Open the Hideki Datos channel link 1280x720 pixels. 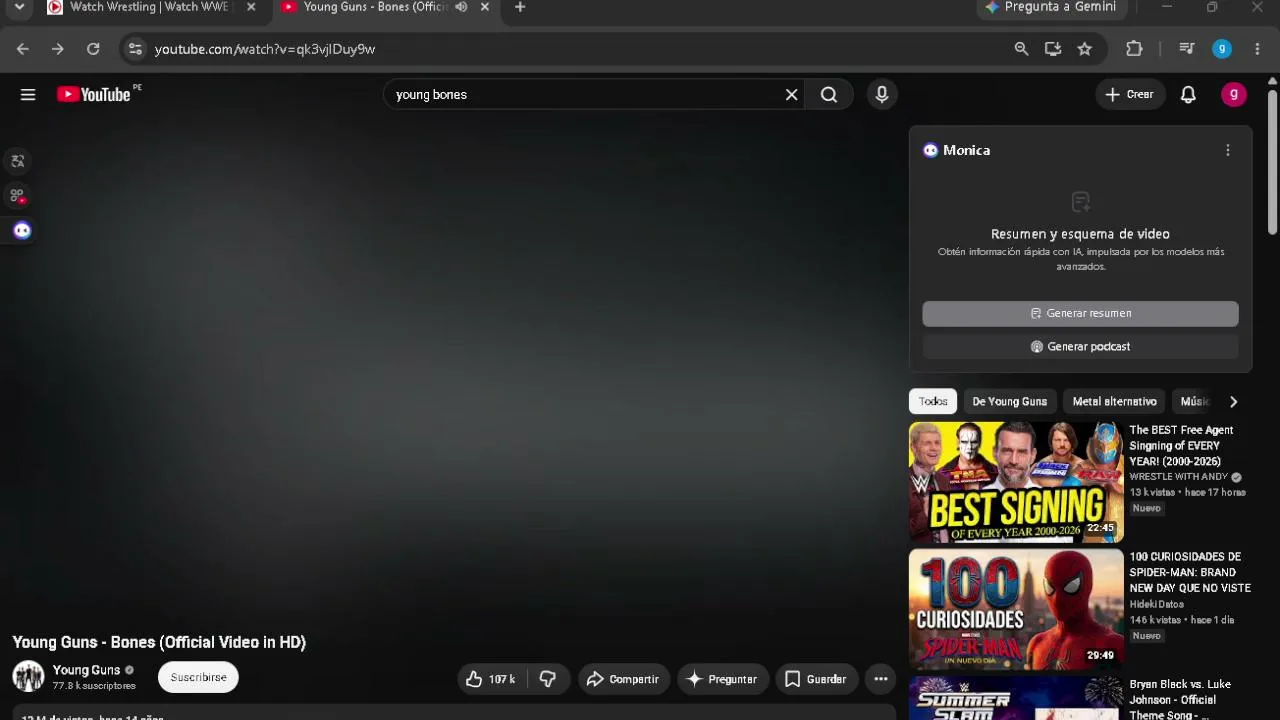point(1156,604)
